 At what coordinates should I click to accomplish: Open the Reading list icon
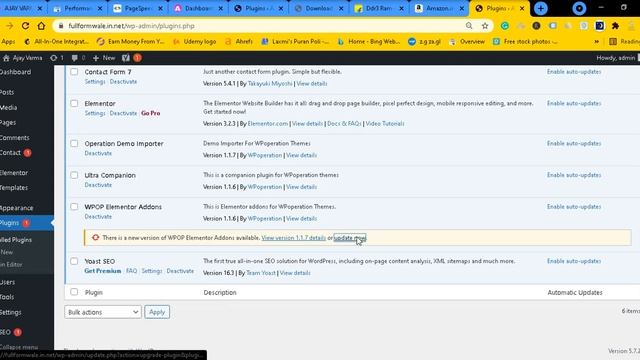[613, 42]
